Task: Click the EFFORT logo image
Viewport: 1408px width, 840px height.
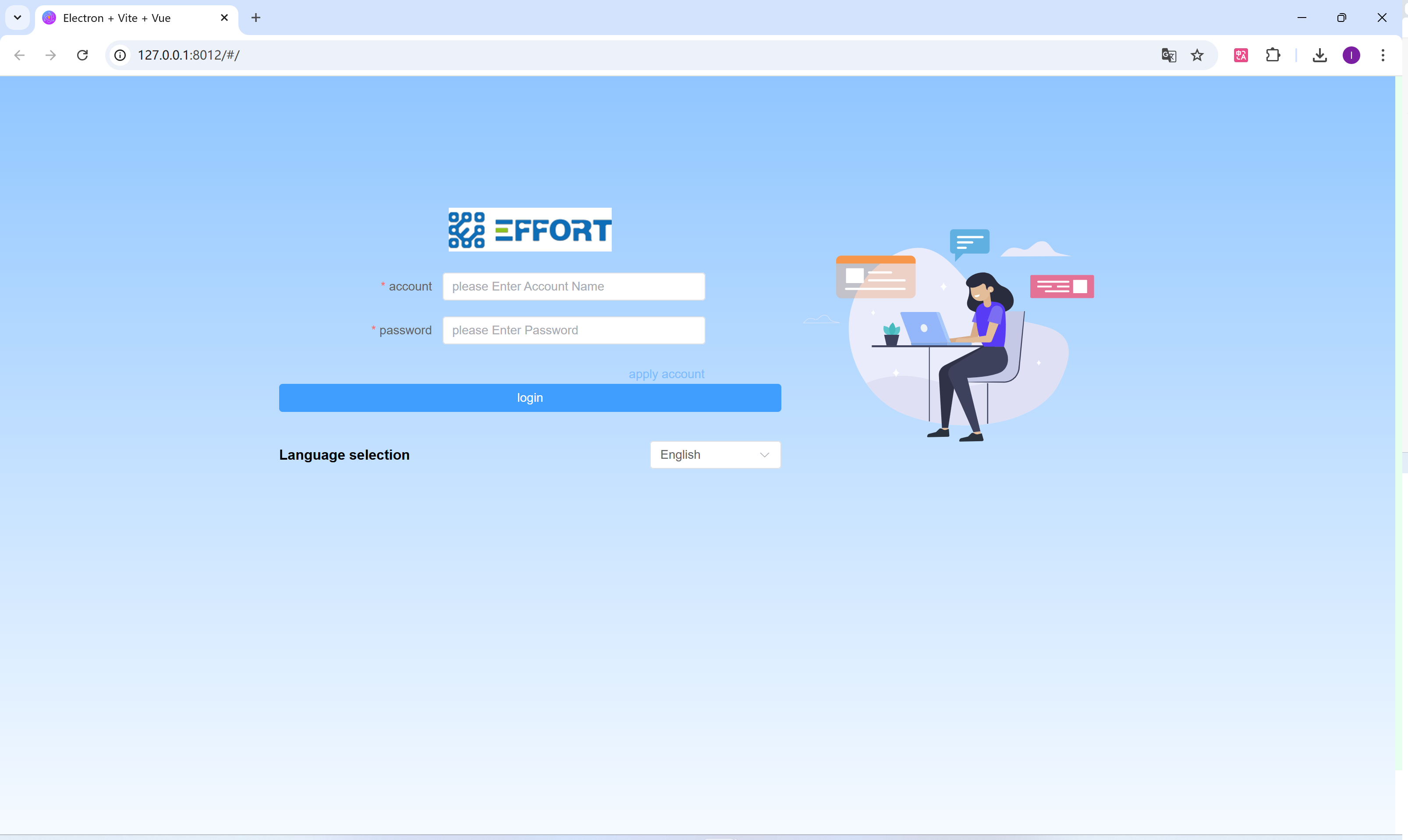Action: pos(530,230)
